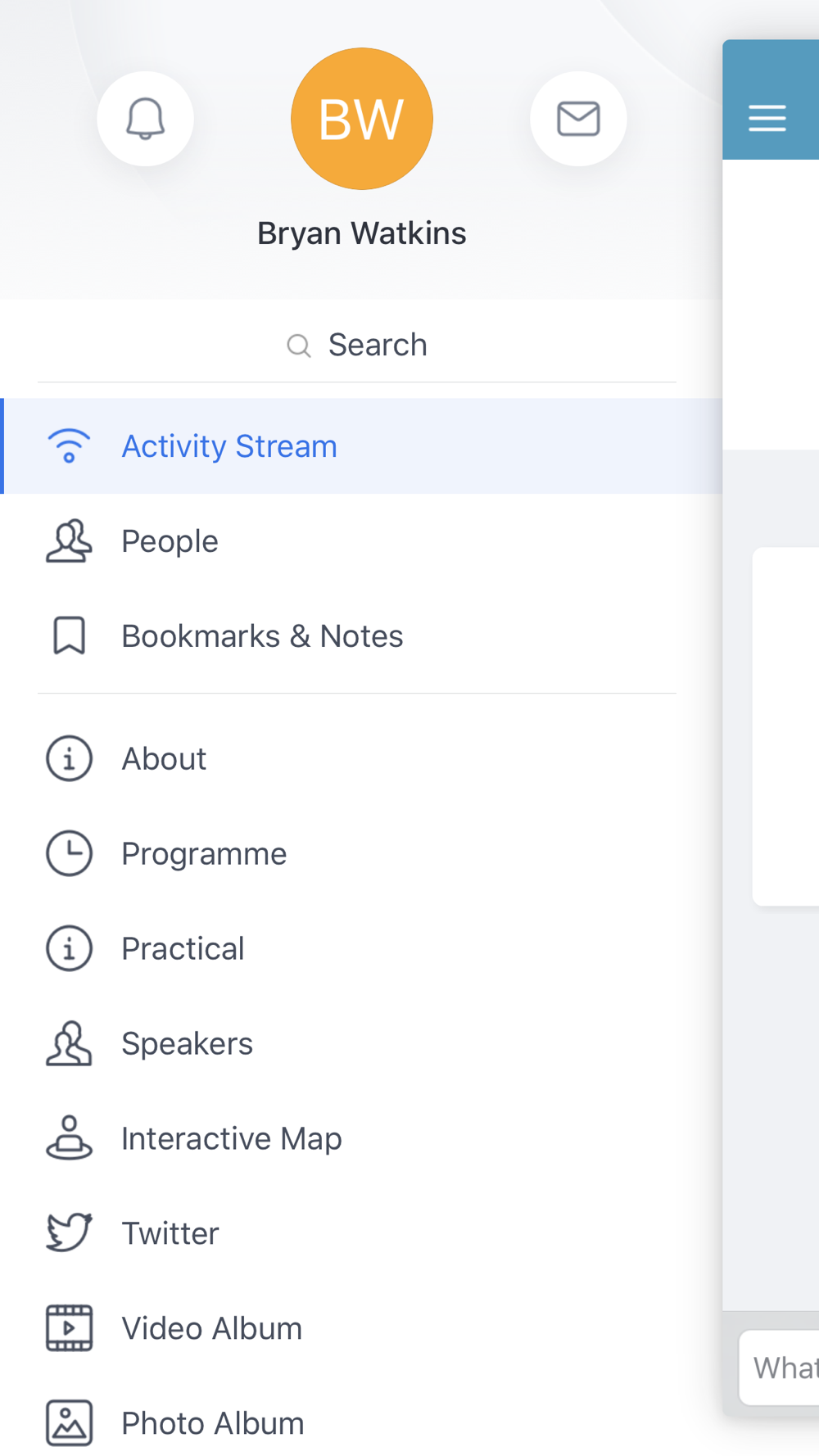Image resolution: width=819 pixels, height=1456 pixels.
Task: Open messages envelope icon
Action: point(578,119)
